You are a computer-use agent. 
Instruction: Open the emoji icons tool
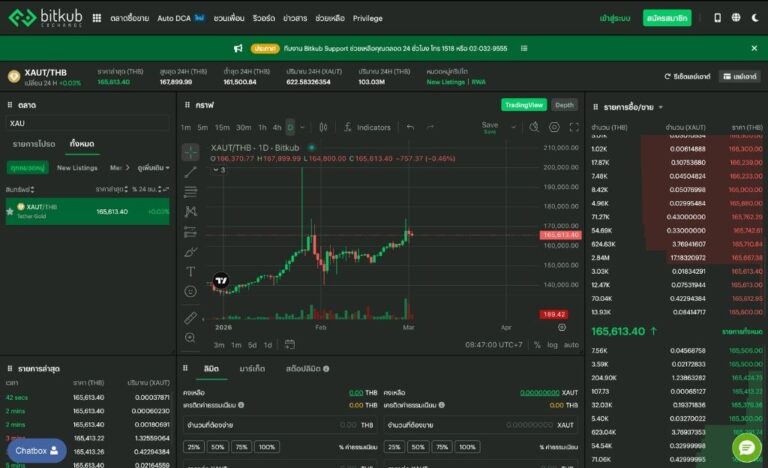191,291
